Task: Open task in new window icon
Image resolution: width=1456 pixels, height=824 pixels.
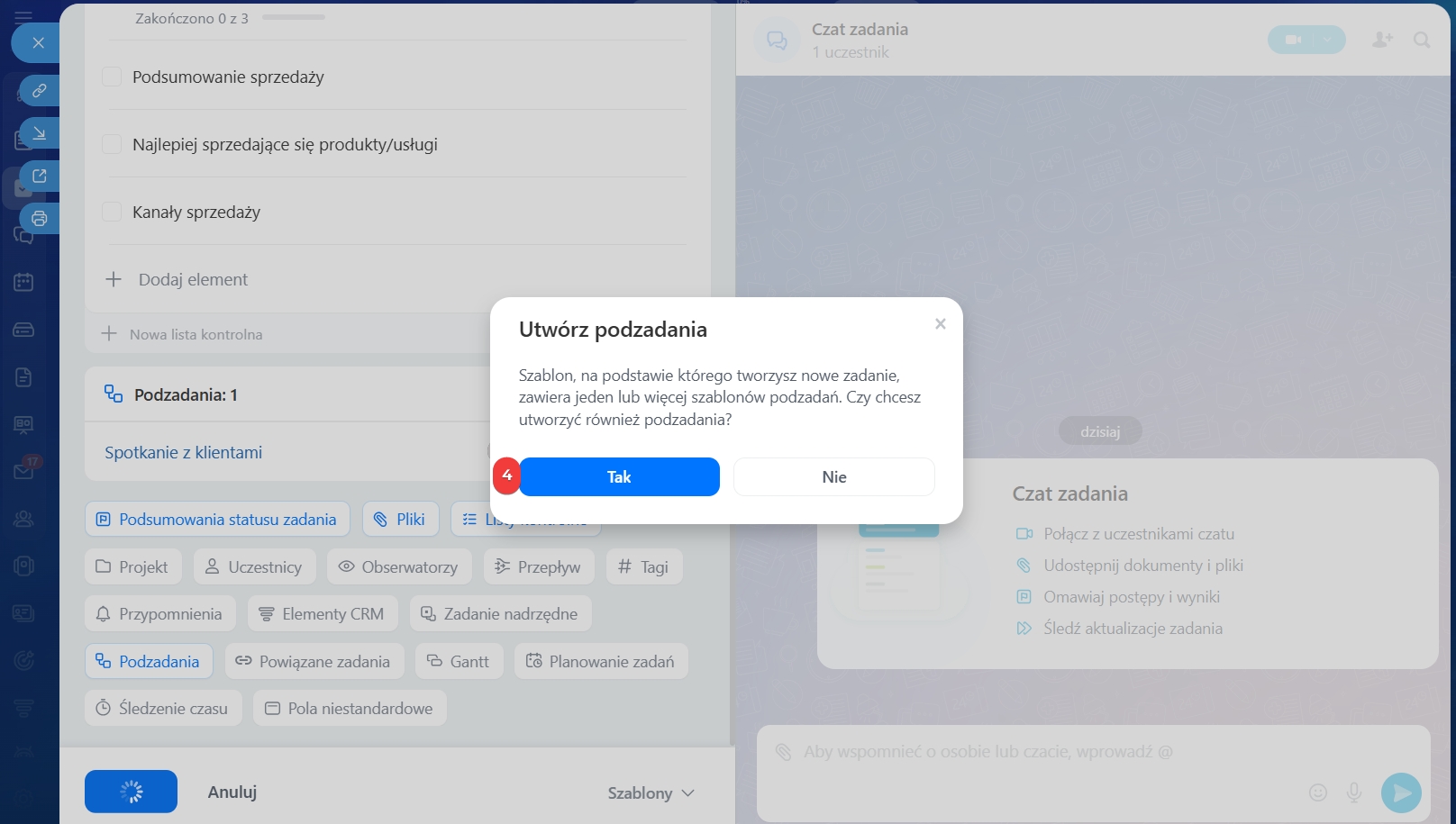Action: tap(40, 177)
